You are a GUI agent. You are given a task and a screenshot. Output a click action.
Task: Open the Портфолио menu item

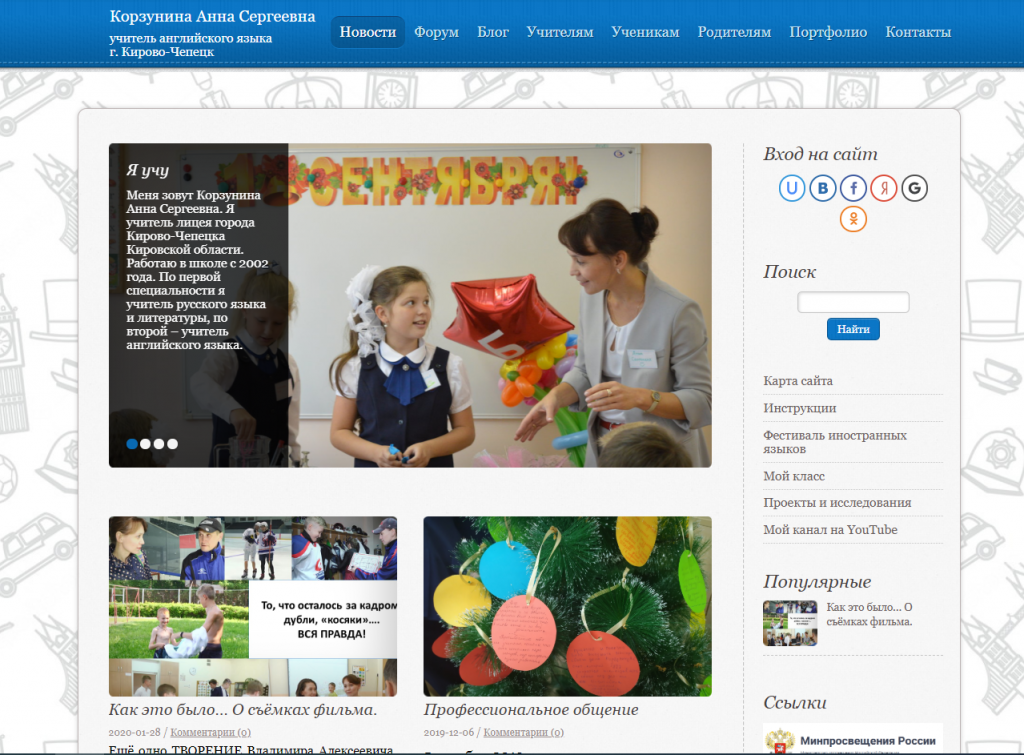(828, 32)
